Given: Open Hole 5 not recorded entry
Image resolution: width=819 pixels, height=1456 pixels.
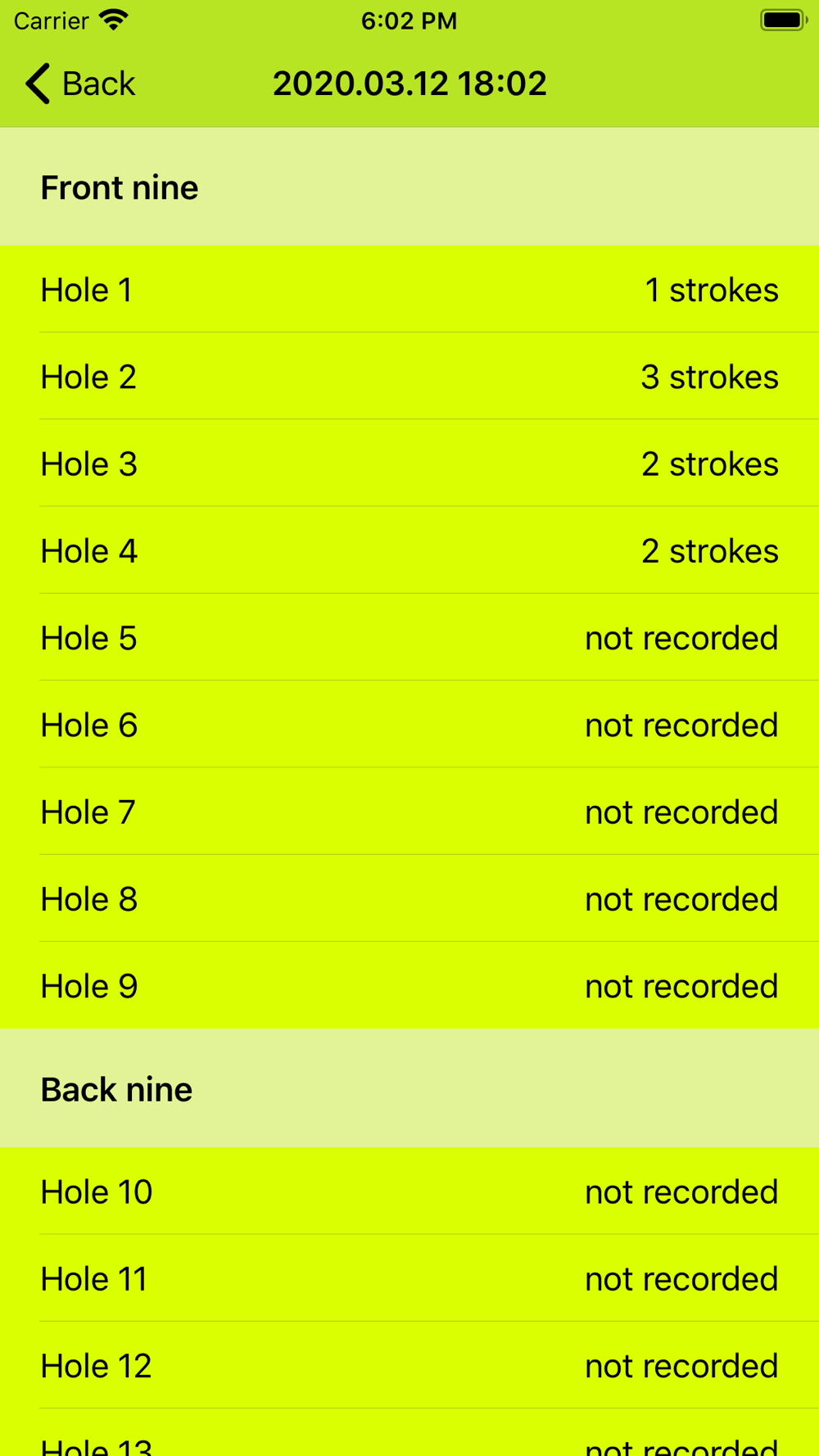Looking at the screenshot, I should [x=409, y=637].
